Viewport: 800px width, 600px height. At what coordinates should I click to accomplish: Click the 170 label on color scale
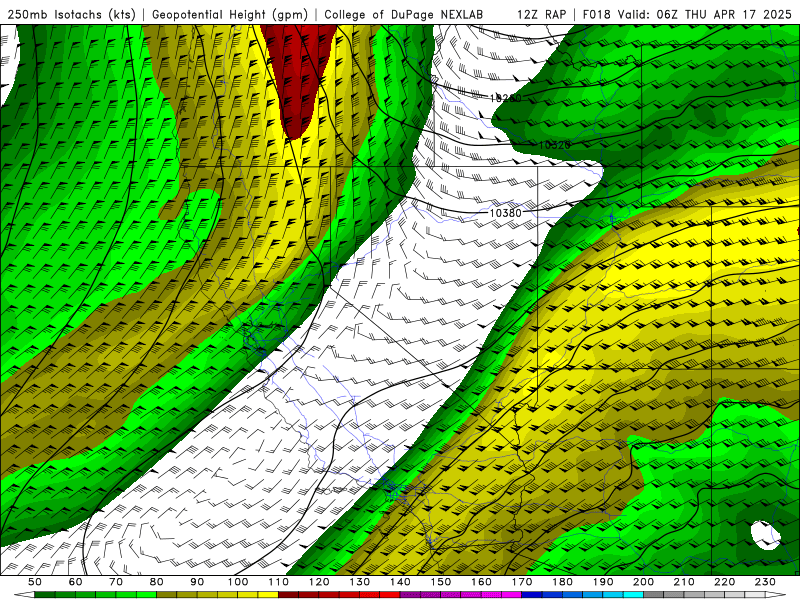(522, 582)
